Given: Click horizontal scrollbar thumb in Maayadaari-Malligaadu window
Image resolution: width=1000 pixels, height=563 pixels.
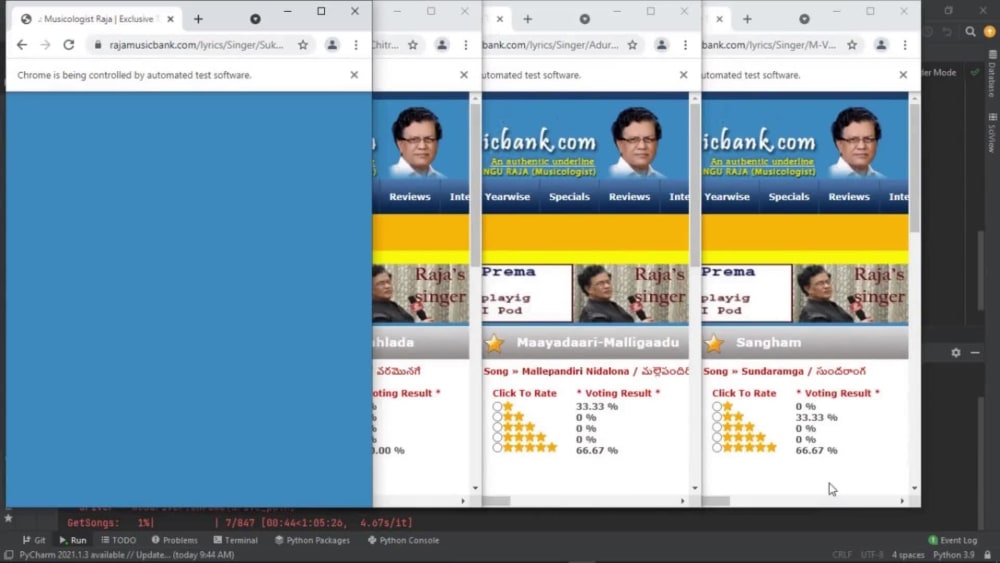Looking at the screenshot, I should tap(496, 501).
